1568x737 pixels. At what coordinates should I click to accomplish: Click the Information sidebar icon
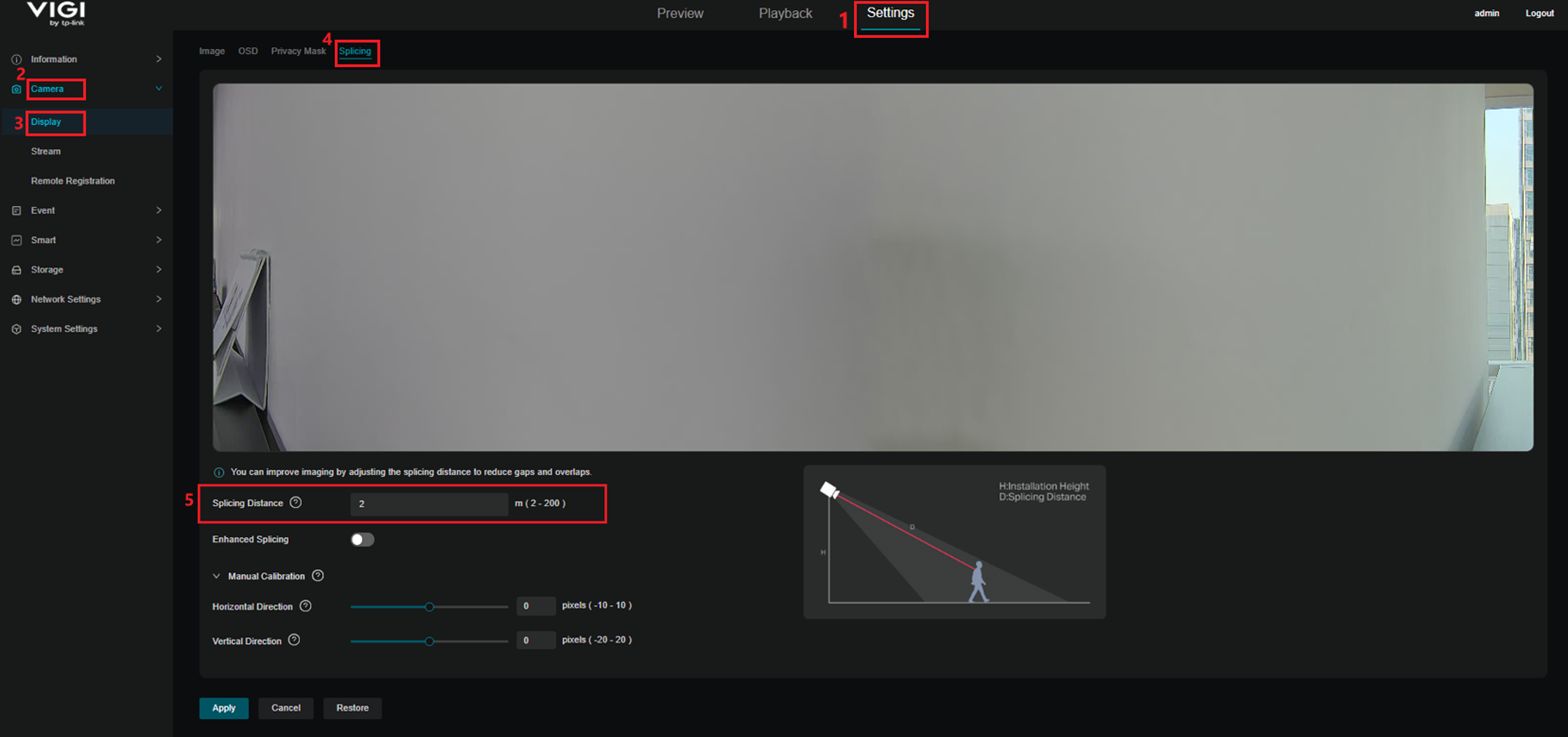(x=16, y=59)
